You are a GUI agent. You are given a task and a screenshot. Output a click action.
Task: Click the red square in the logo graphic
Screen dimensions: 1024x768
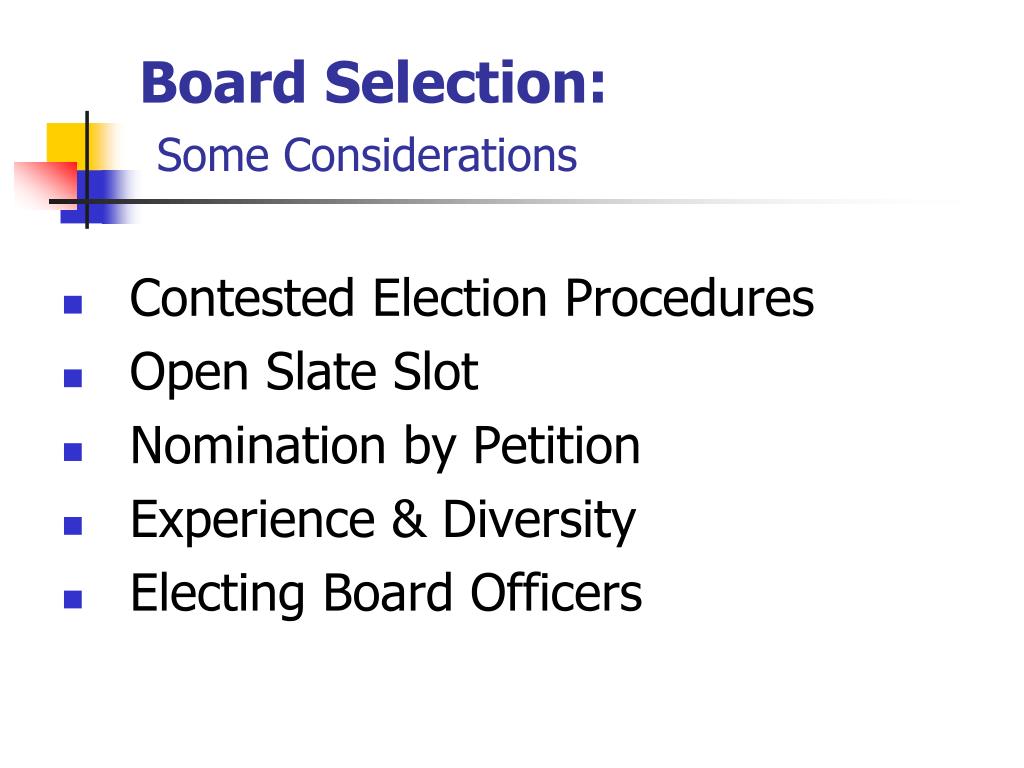46,184
